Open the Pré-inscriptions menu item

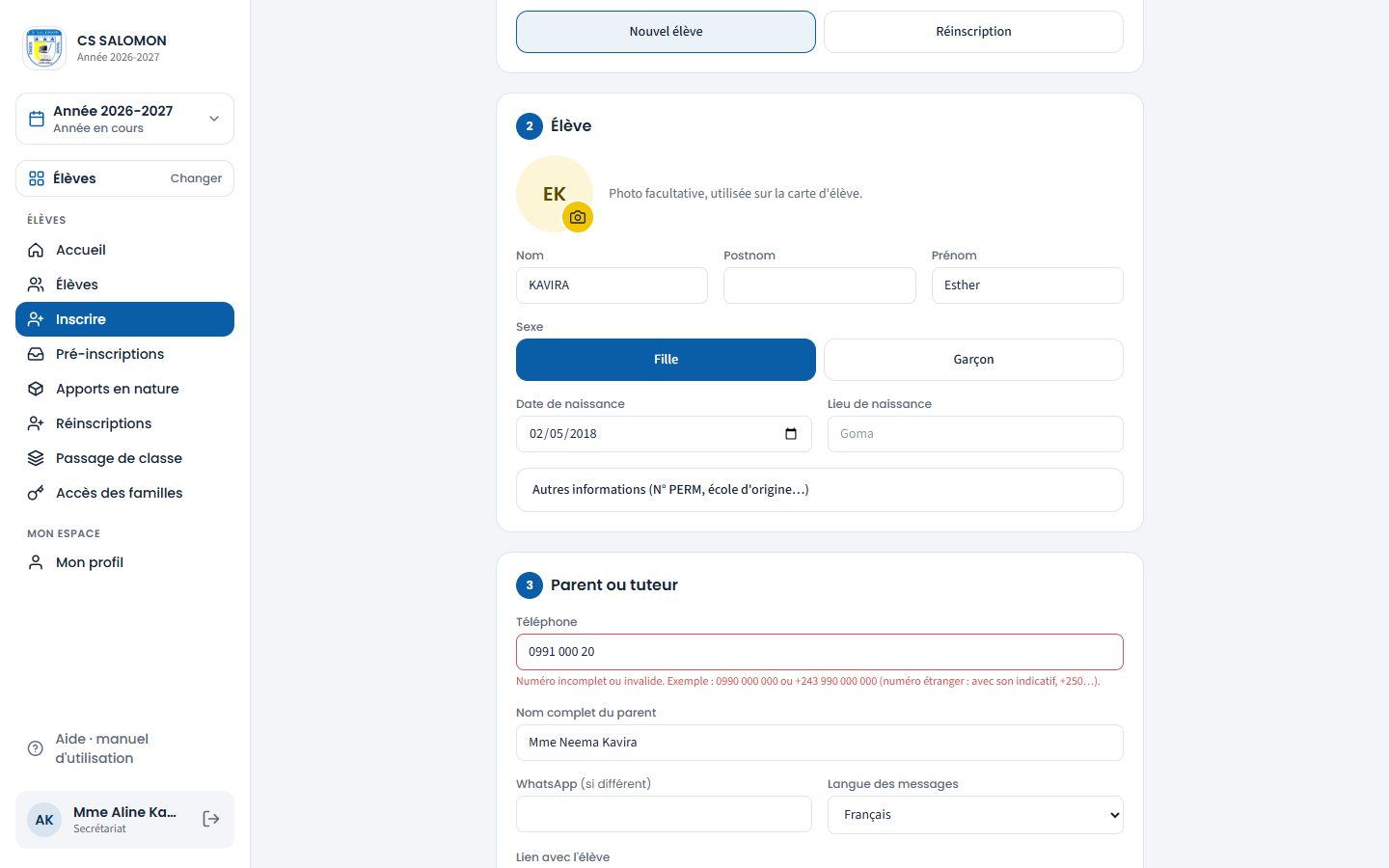click(124, 354)
